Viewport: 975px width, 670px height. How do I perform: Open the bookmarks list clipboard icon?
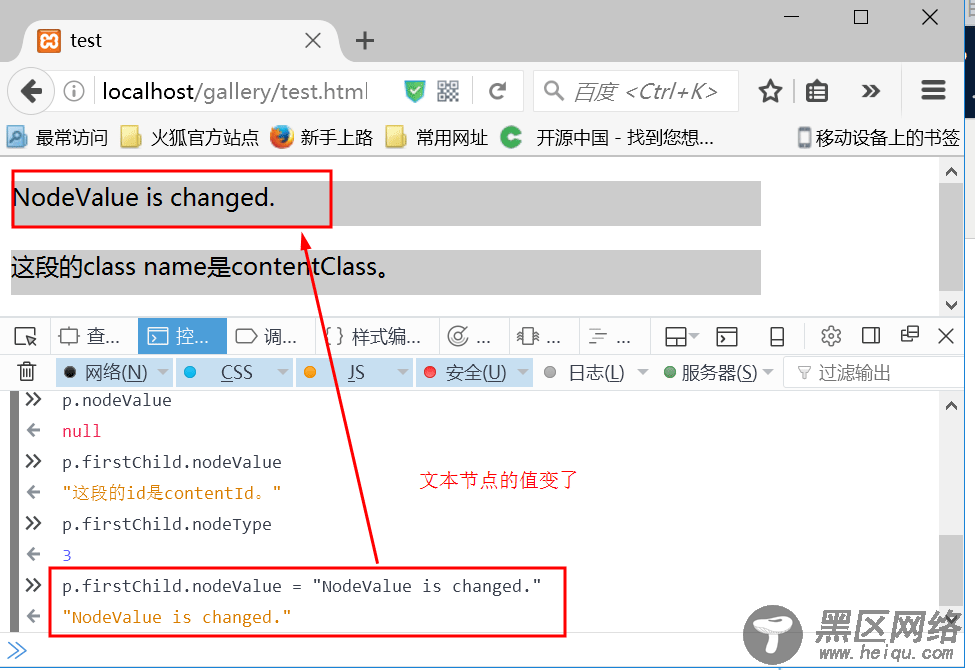(816, 91)
